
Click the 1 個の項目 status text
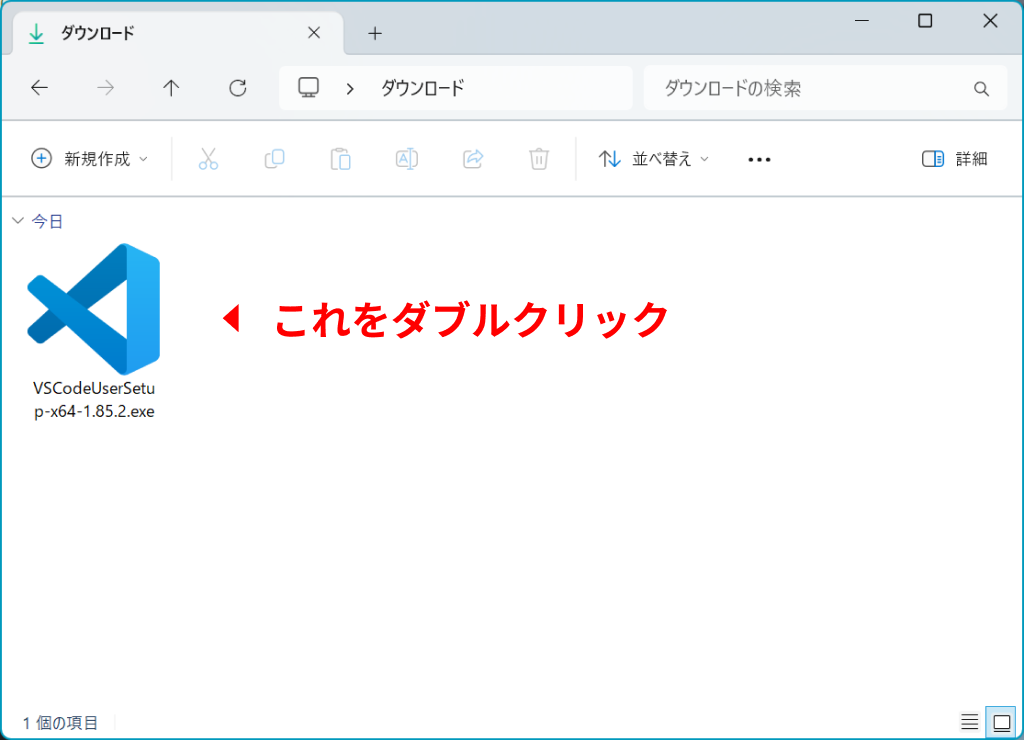pos(60,722)
